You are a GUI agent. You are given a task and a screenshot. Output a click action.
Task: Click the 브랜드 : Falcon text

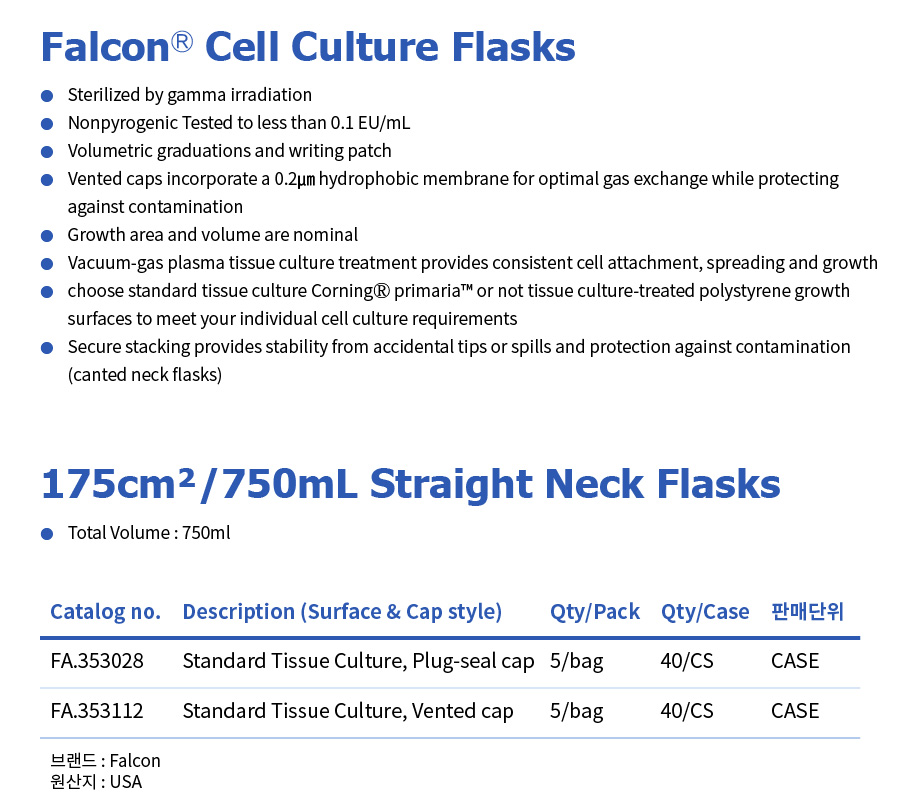coord(106,761)
